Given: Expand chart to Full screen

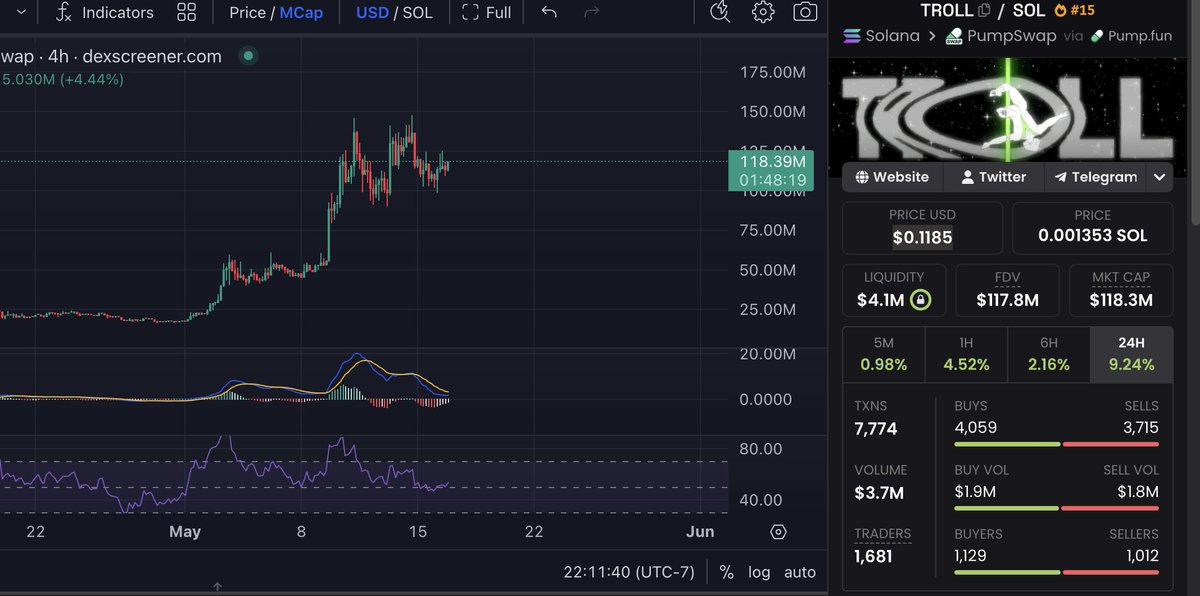Looking at the screenshot, I should tap(487, 12).
